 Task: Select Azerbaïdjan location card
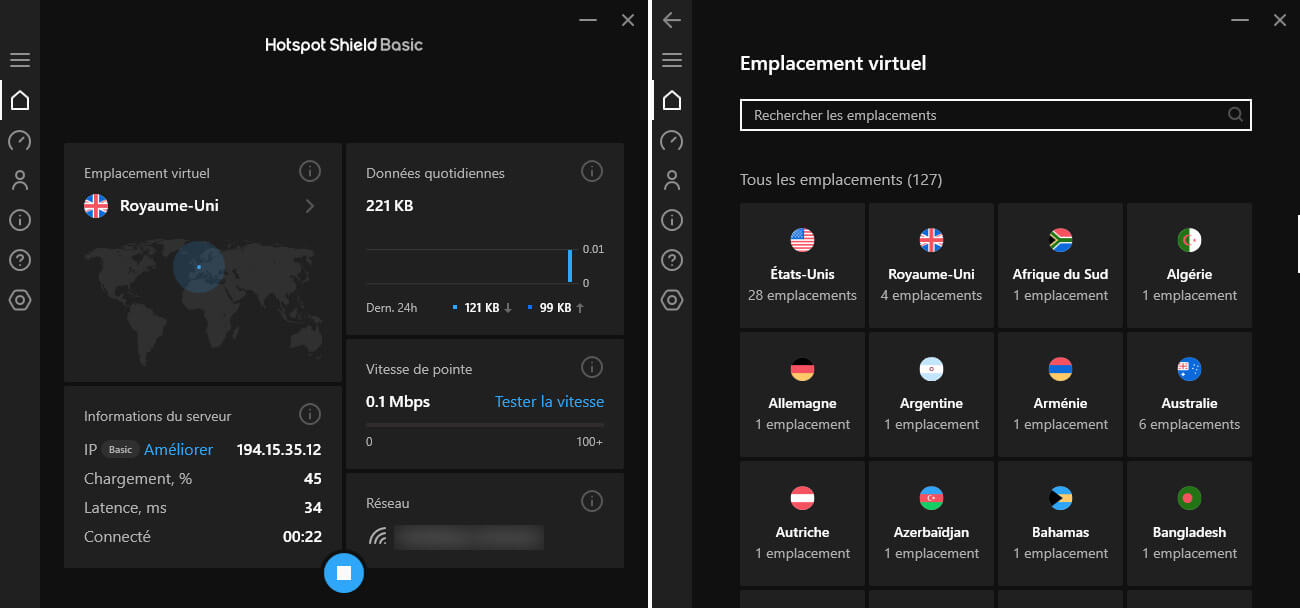(x=931, y=523)
